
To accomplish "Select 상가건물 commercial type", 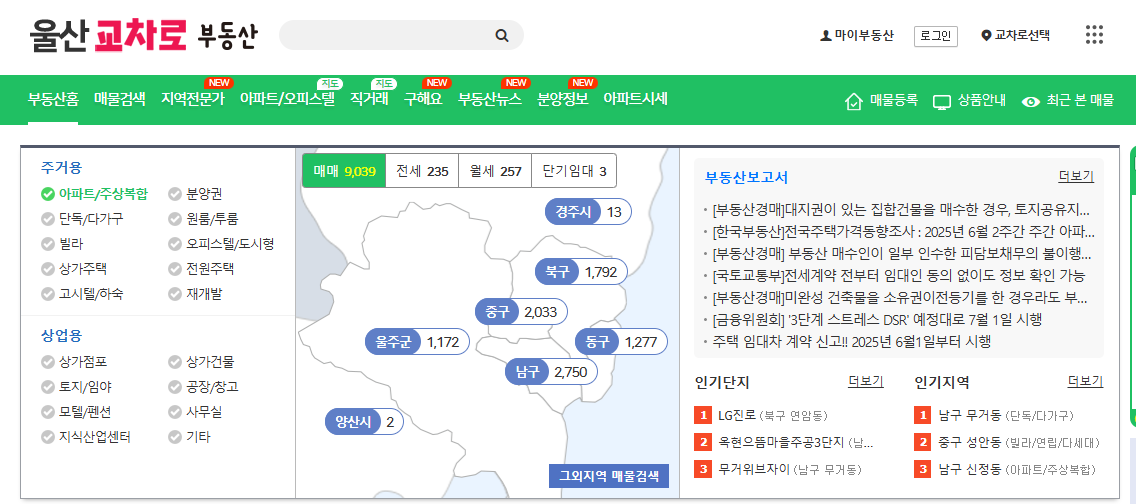I will (201, 362).
